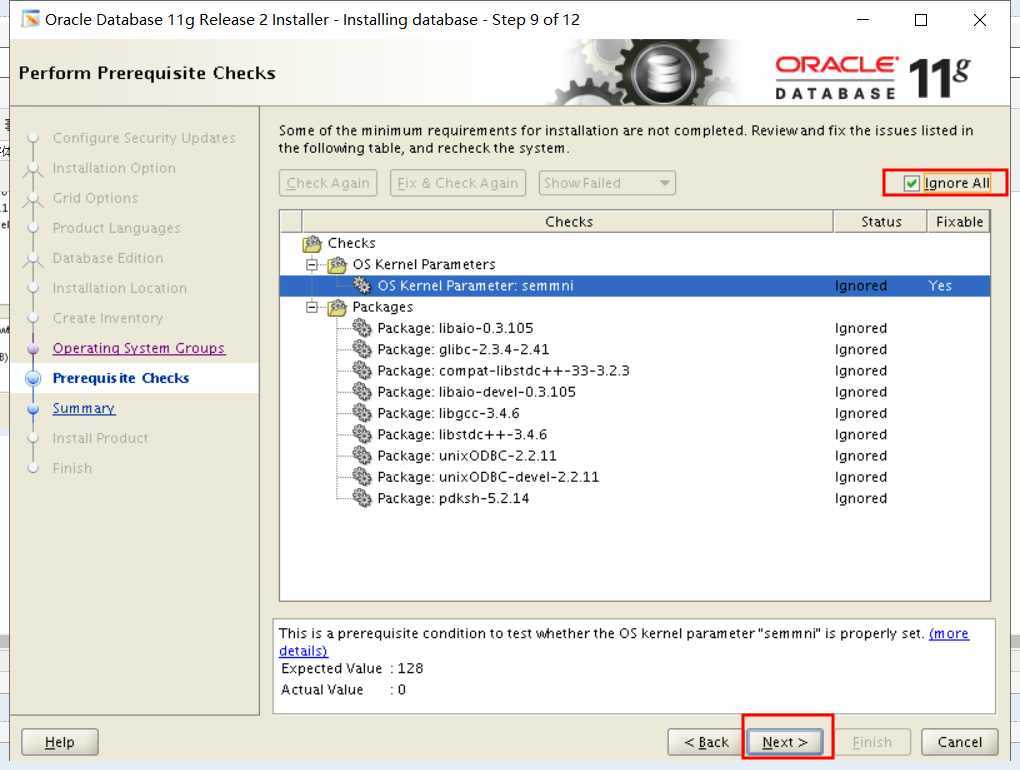Click the Status column header
Viewport: 1020px width, 770px height.
click(x=881, y=222)
